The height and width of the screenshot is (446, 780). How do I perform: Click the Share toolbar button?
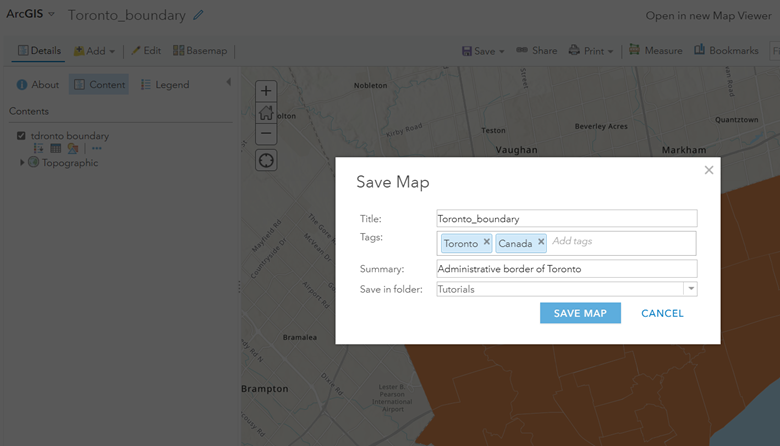click(537, 51)
